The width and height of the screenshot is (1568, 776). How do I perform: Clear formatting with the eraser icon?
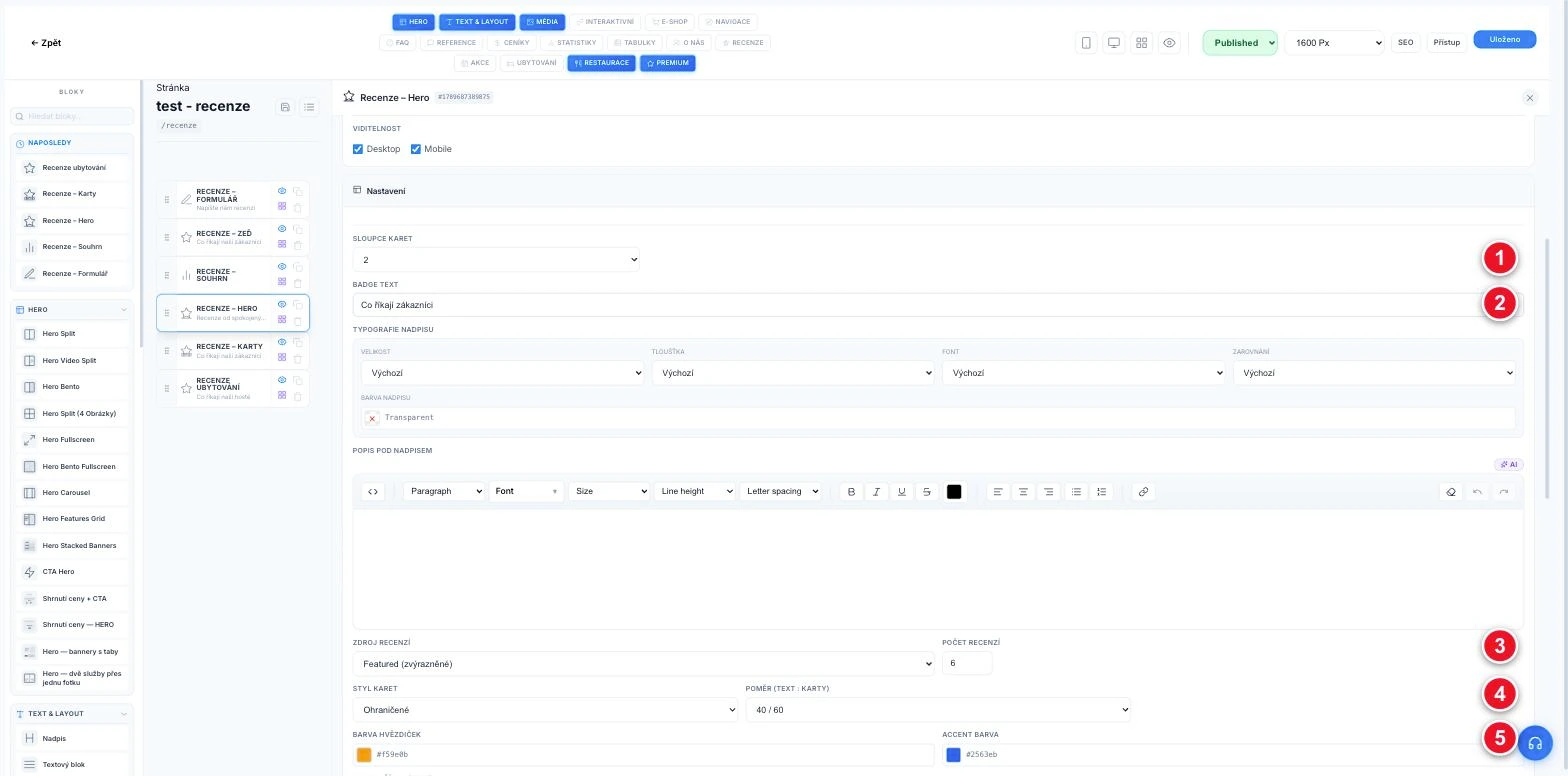coord(1451,491)
